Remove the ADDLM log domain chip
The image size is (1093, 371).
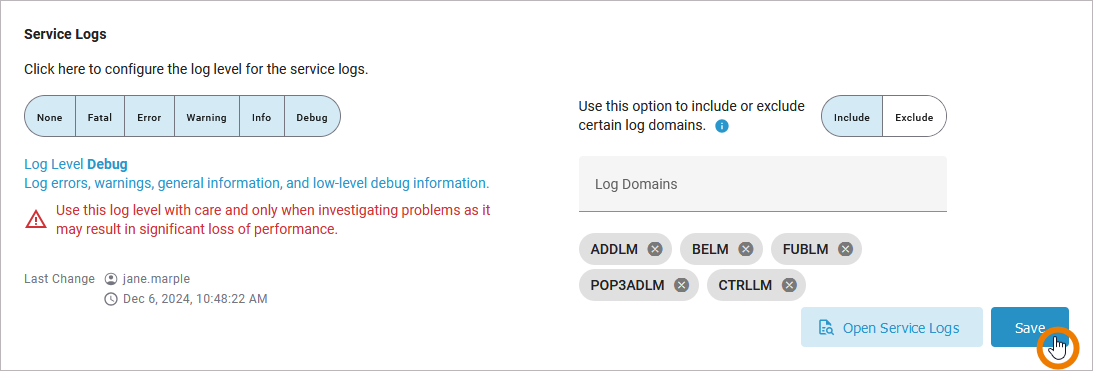point(655,249)
